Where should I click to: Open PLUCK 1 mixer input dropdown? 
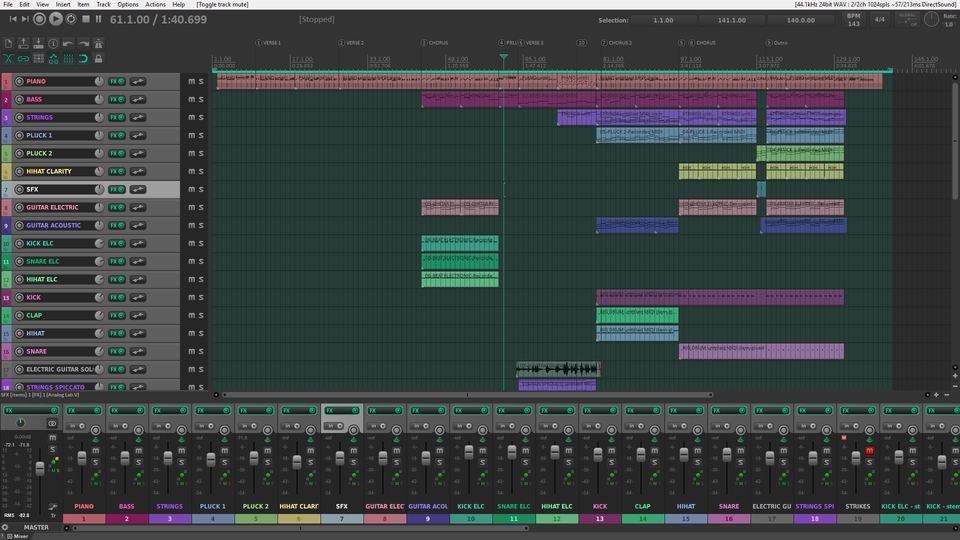point(205,426)
